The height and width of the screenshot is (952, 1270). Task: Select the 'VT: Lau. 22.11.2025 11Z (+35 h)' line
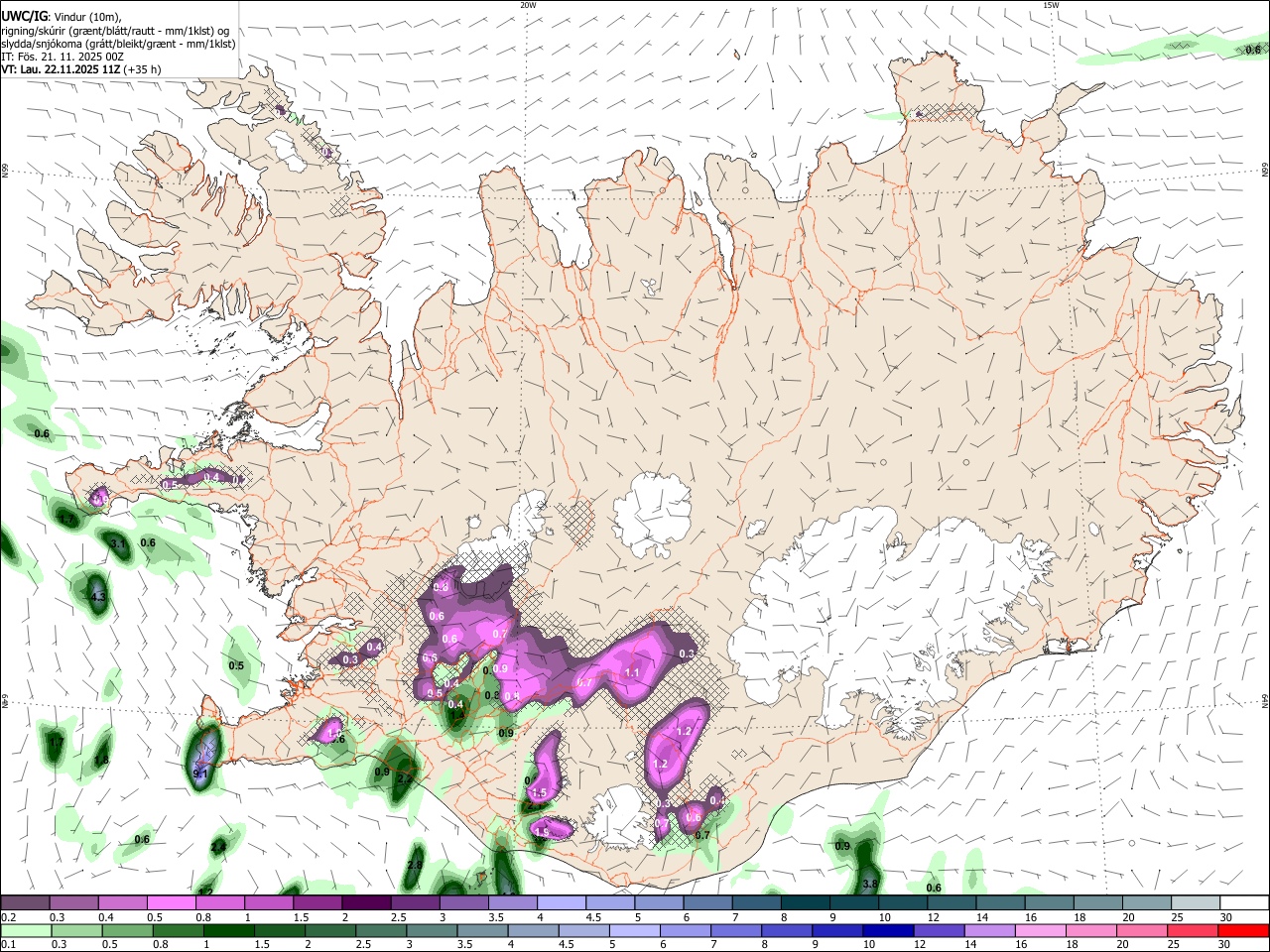click(x=81, y=69)
